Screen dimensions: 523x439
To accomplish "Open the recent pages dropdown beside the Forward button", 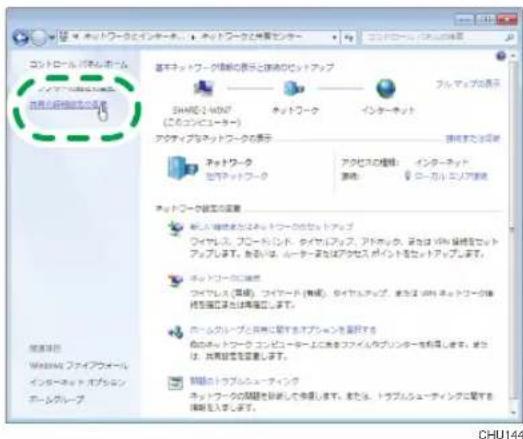I will 51,38.
